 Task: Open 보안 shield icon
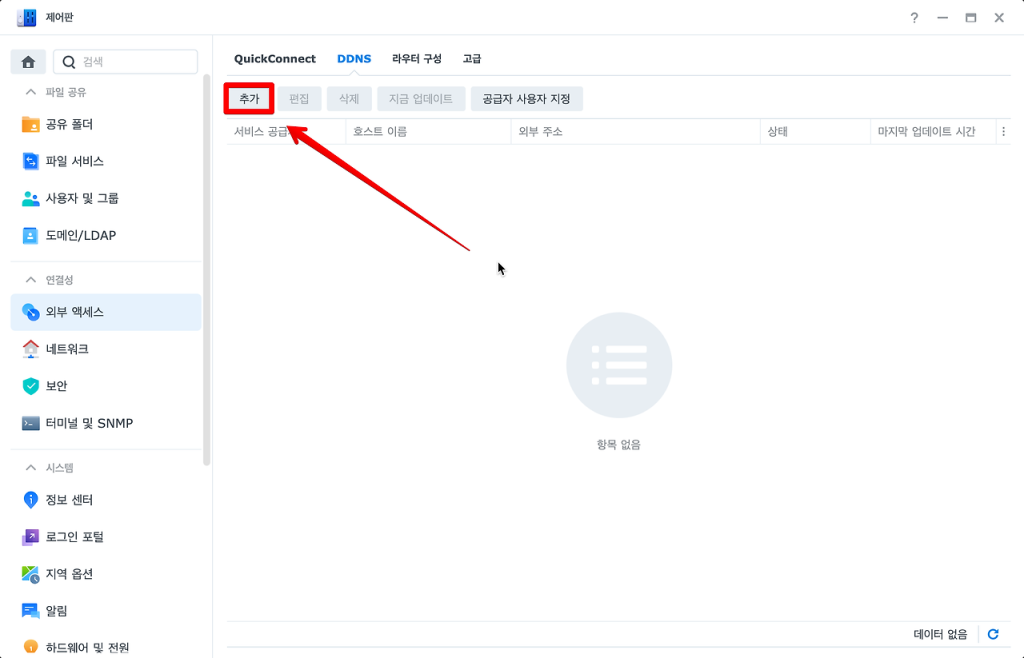[x=31, y=386]
